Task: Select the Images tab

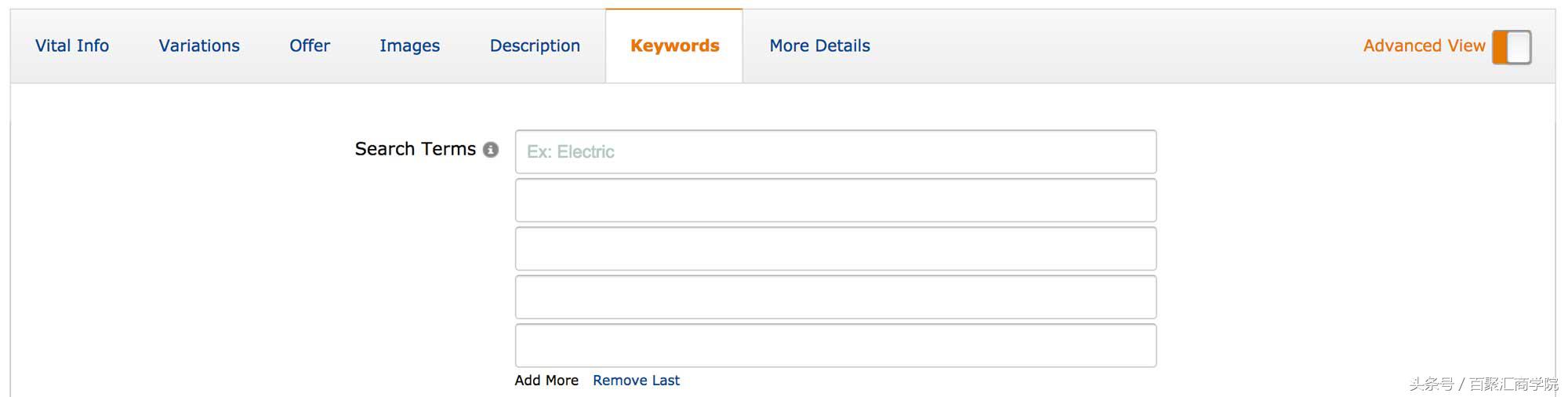Action: click(409, 46)
